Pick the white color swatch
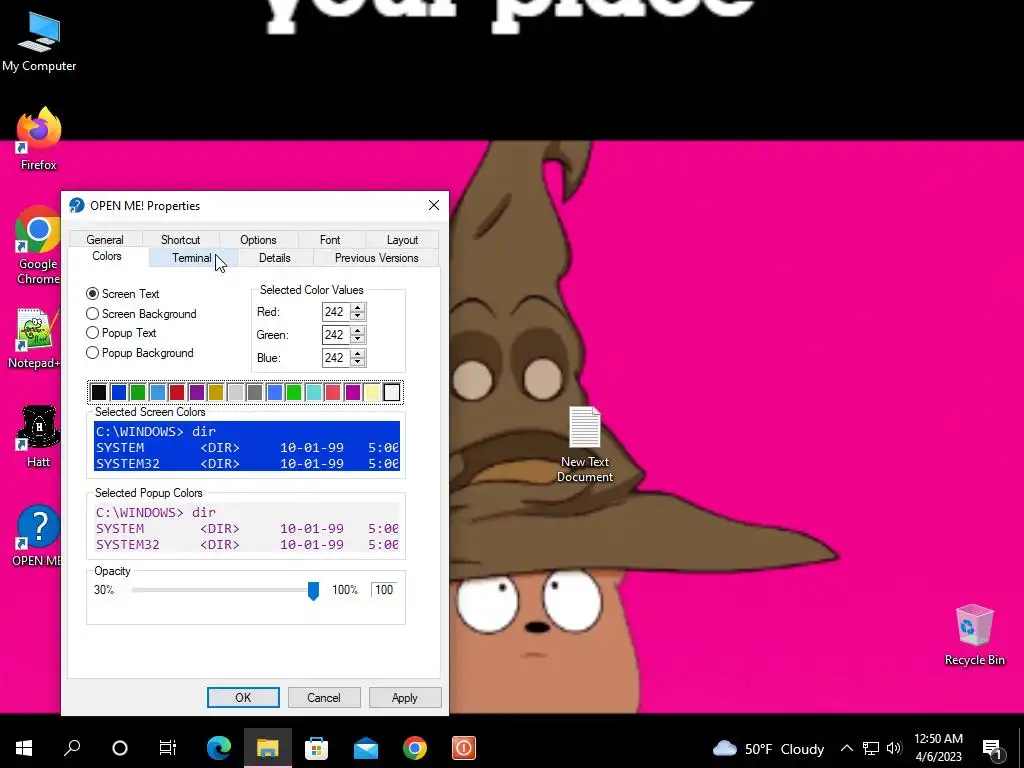The width and height of the screenshot is (1024, 768). coord(392,392)
